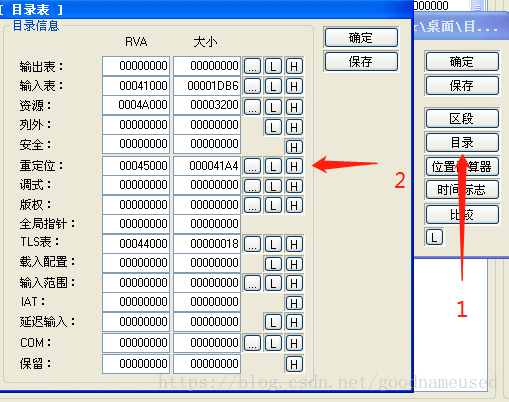Open the '...' button in 重定位 row
This screenshot has width=509, height=402.
252,166
